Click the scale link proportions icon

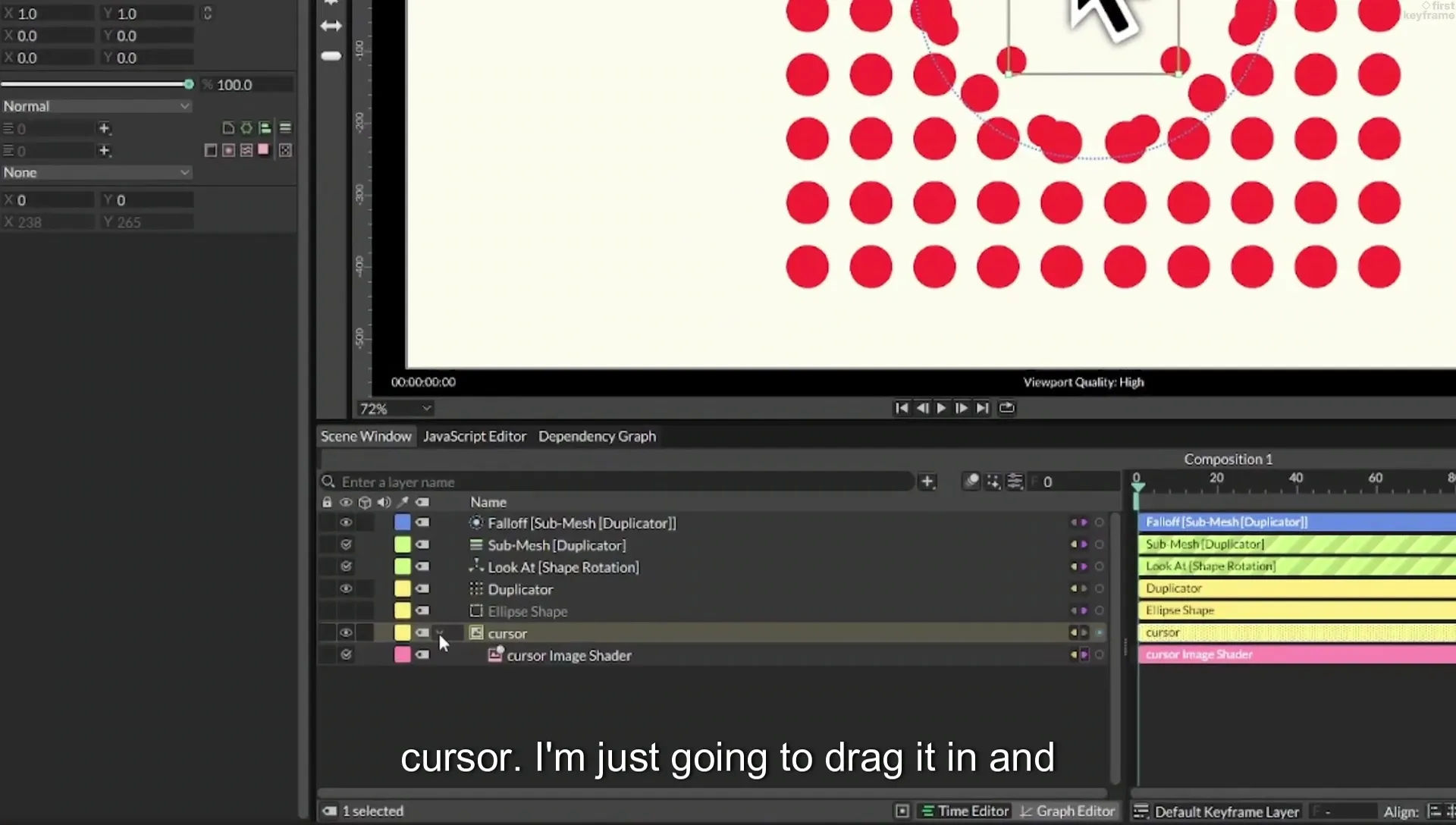[207, 14]
